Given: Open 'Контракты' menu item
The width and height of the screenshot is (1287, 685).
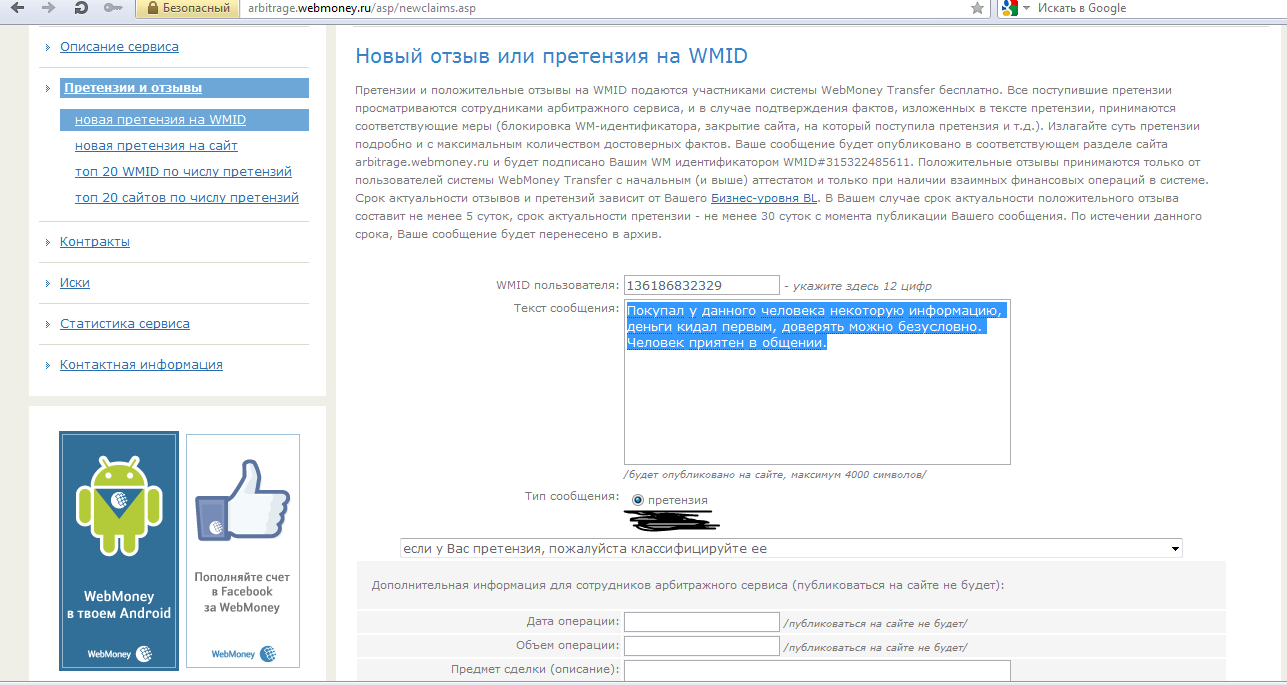Looking at the screenshot, I should 95,242.
